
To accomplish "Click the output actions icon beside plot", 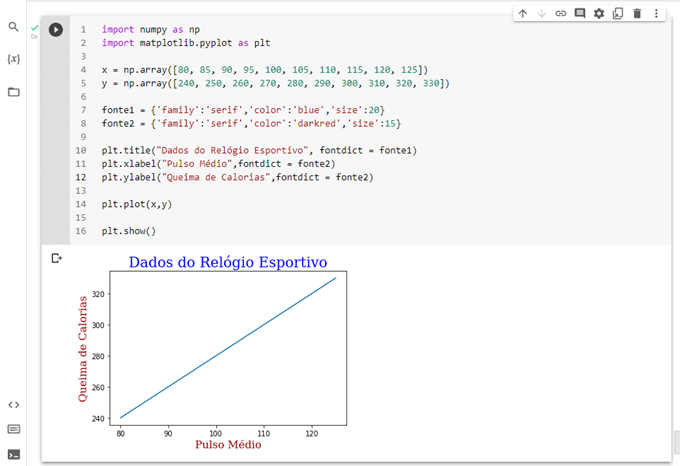I will click(56, 259).
